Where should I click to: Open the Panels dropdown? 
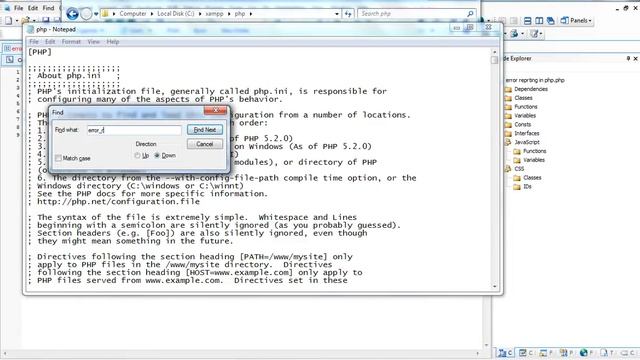pos(576,20)
